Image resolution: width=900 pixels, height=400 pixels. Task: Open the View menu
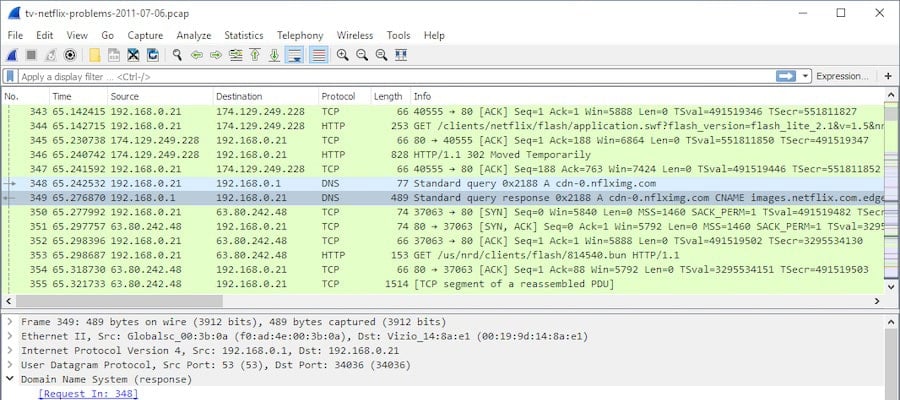coord(77,36)
